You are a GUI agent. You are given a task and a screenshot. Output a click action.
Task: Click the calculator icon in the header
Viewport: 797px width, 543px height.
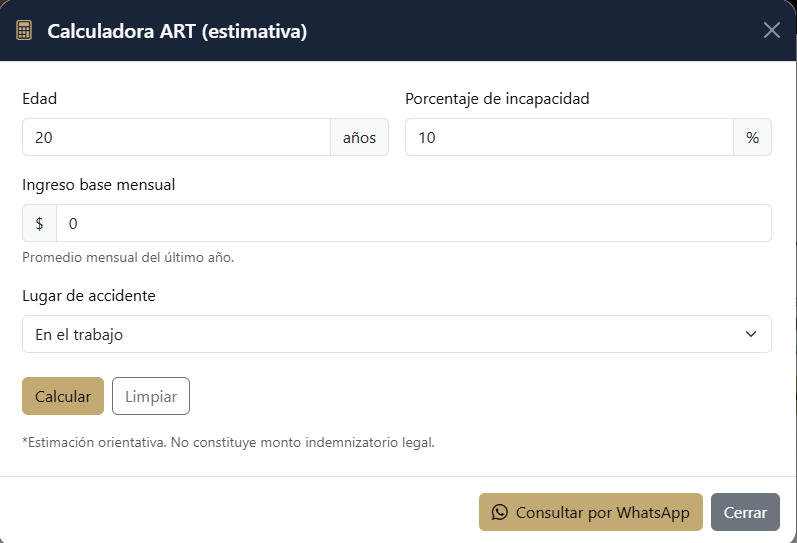point(24,31)
